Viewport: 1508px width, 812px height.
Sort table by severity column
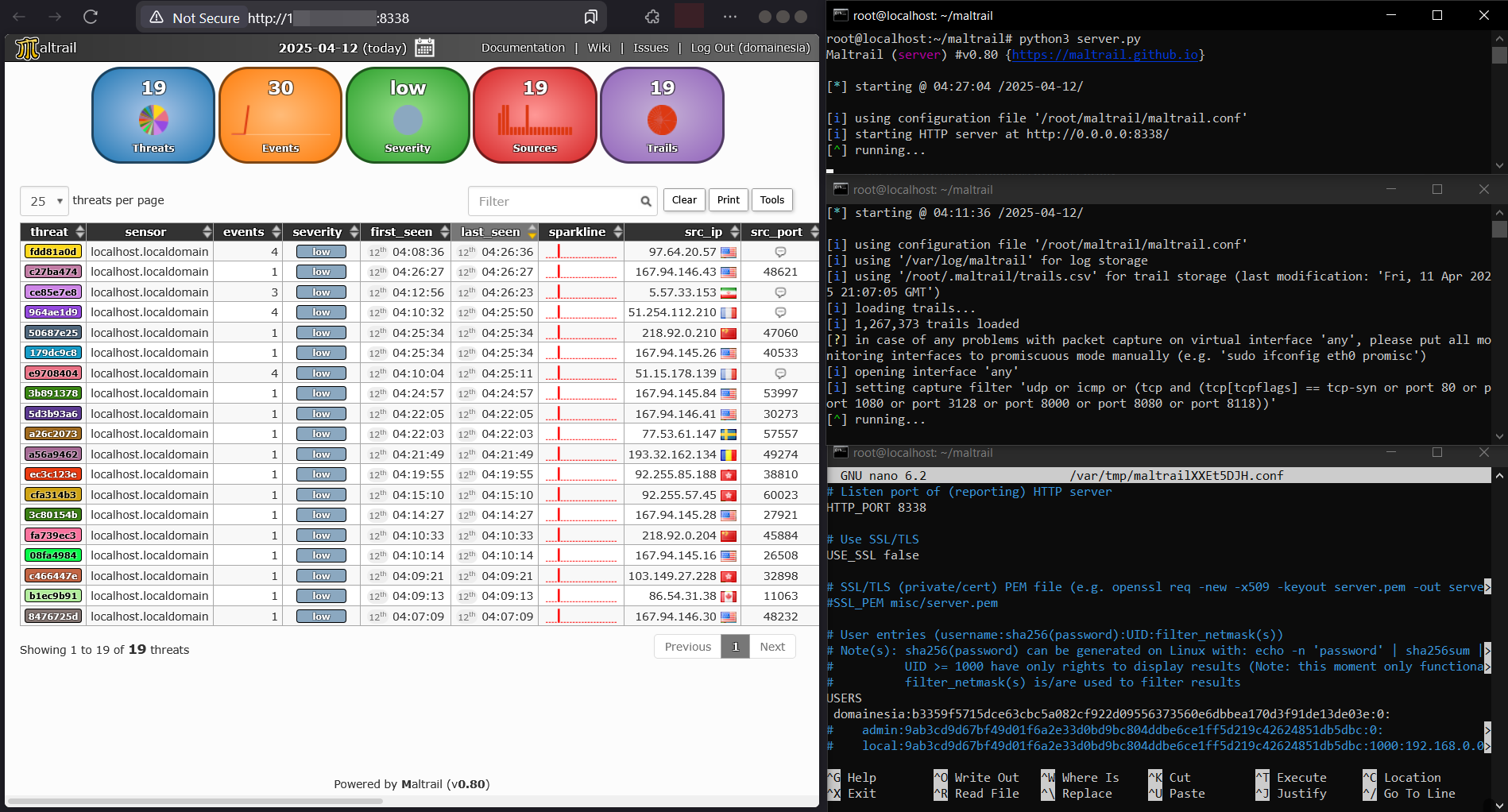pyautogui.click(x=322, y=232)
